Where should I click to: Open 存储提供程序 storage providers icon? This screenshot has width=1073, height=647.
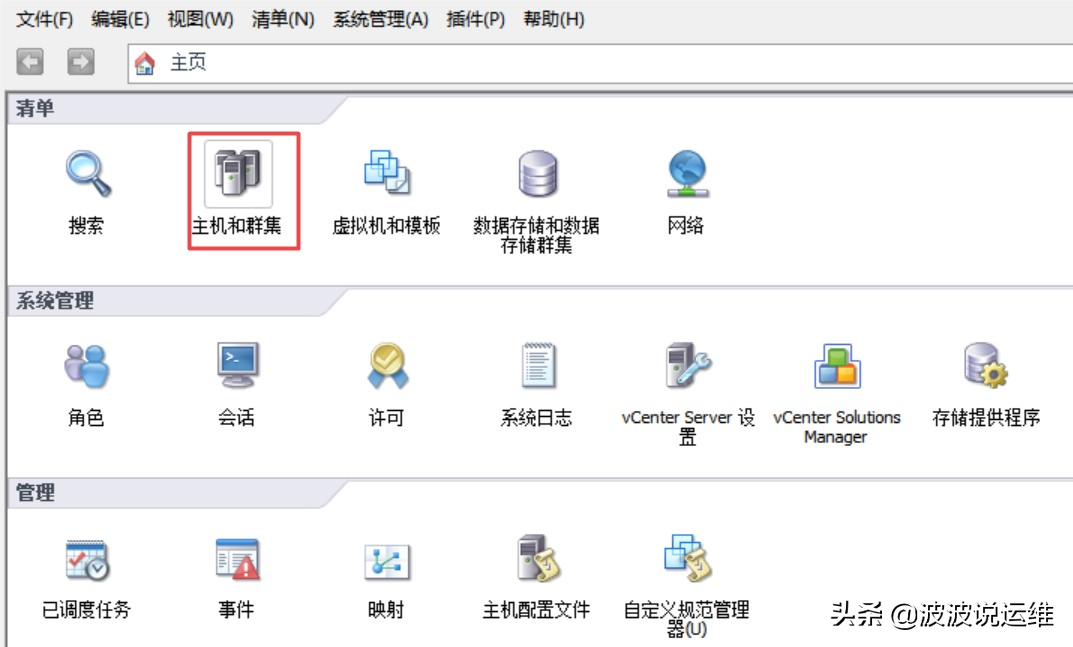pos(986,365)
